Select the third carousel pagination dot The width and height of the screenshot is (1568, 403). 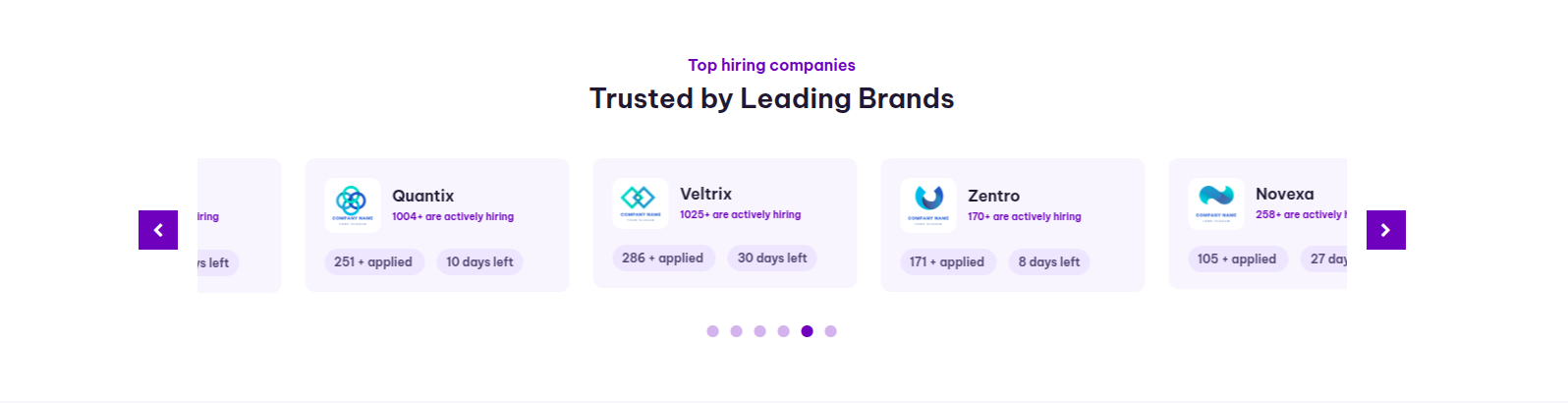click(x=760, y=331)
